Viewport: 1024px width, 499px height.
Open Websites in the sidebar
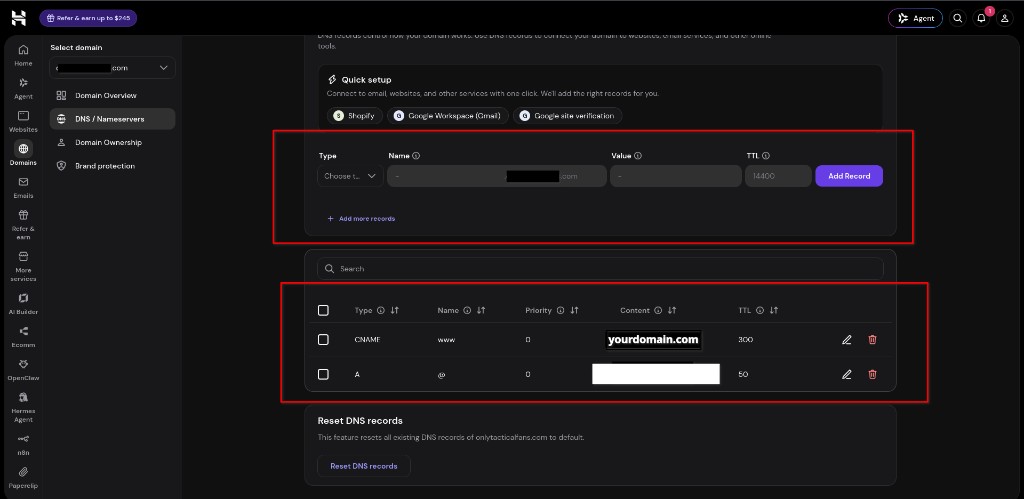point(23,121)
